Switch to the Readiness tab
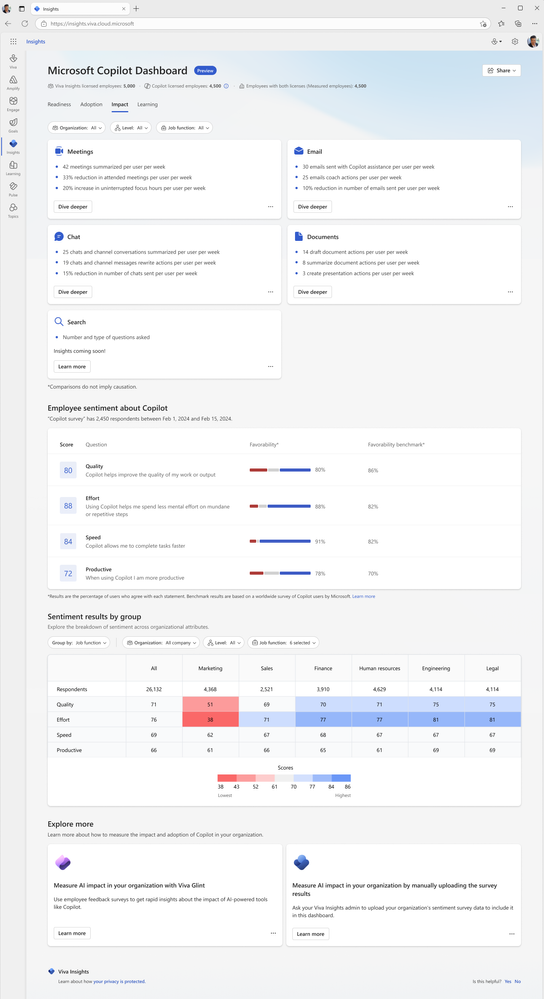 [59, 104]
